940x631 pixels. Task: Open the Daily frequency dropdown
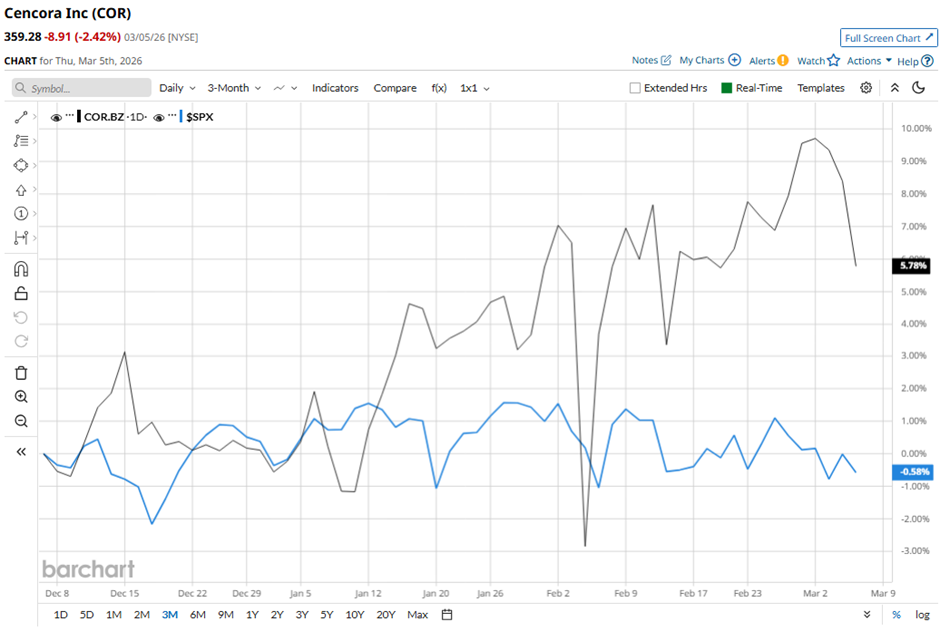[177, 88]
